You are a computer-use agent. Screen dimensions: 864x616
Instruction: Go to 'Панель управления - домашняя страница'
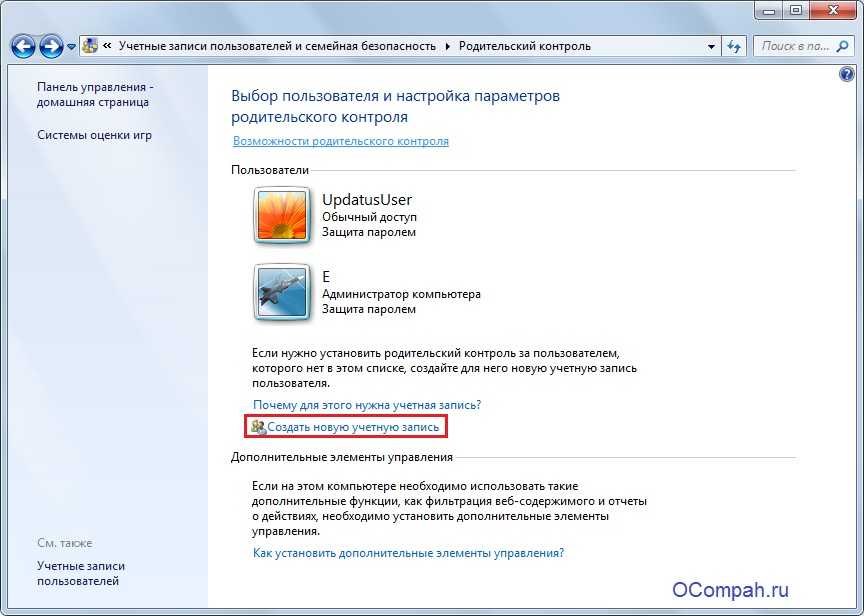[x=95, y=94]
